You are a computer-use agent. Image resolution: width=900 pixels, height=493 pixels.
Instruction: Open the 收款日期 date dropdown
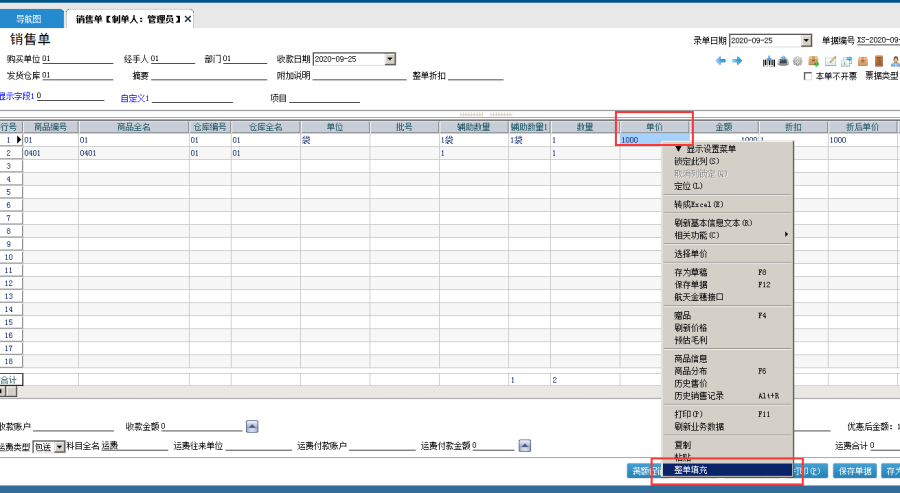pyautogui.click(x=390, y=59)
